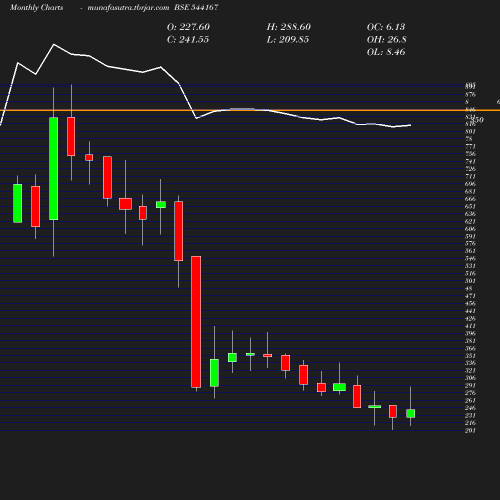Click the price axis label '651'

470,206
